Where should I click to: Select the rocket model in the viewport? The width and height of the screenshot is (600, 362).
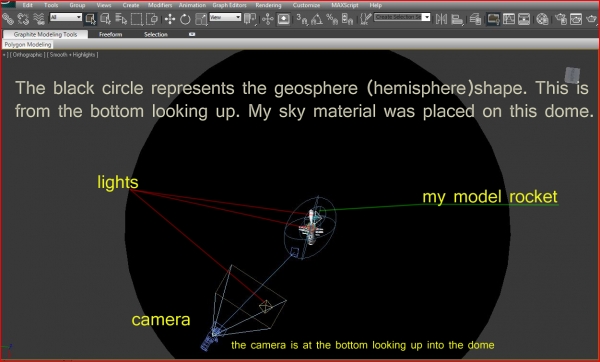coord(312,227)
